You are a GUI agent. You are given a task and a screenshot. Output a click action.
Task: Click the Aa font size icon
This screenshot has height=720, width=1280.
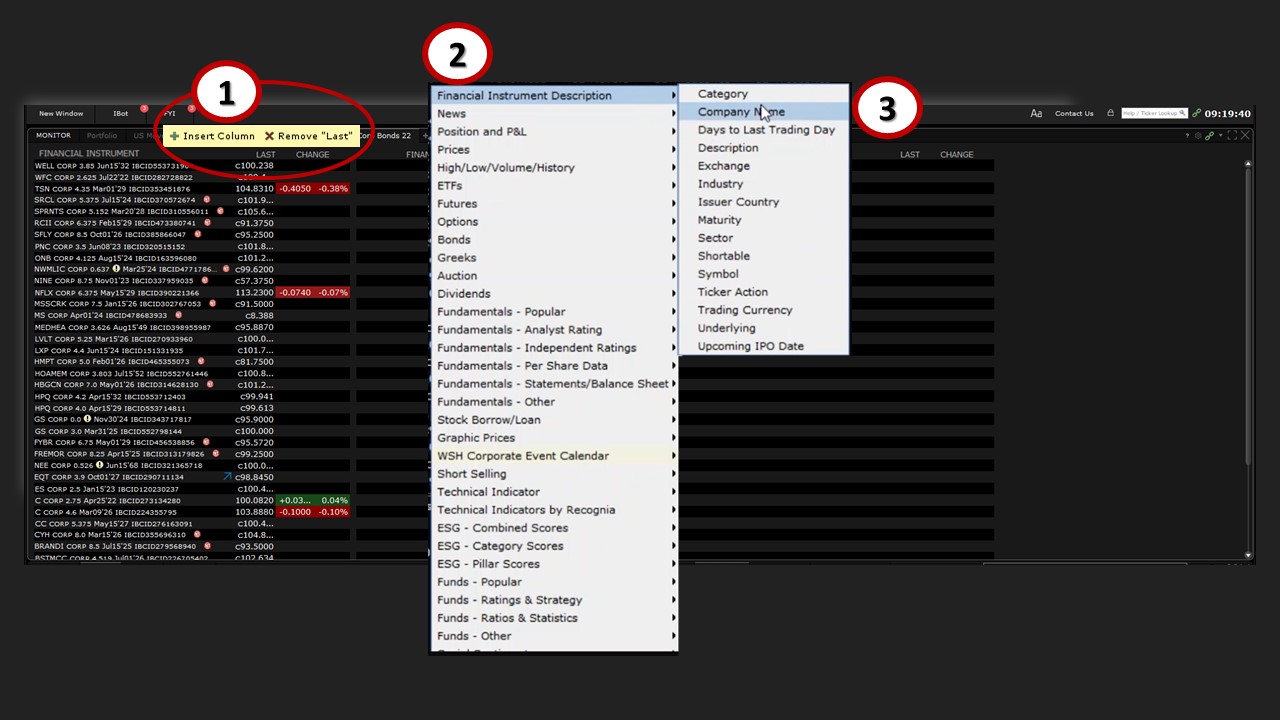click(1036, 114)
